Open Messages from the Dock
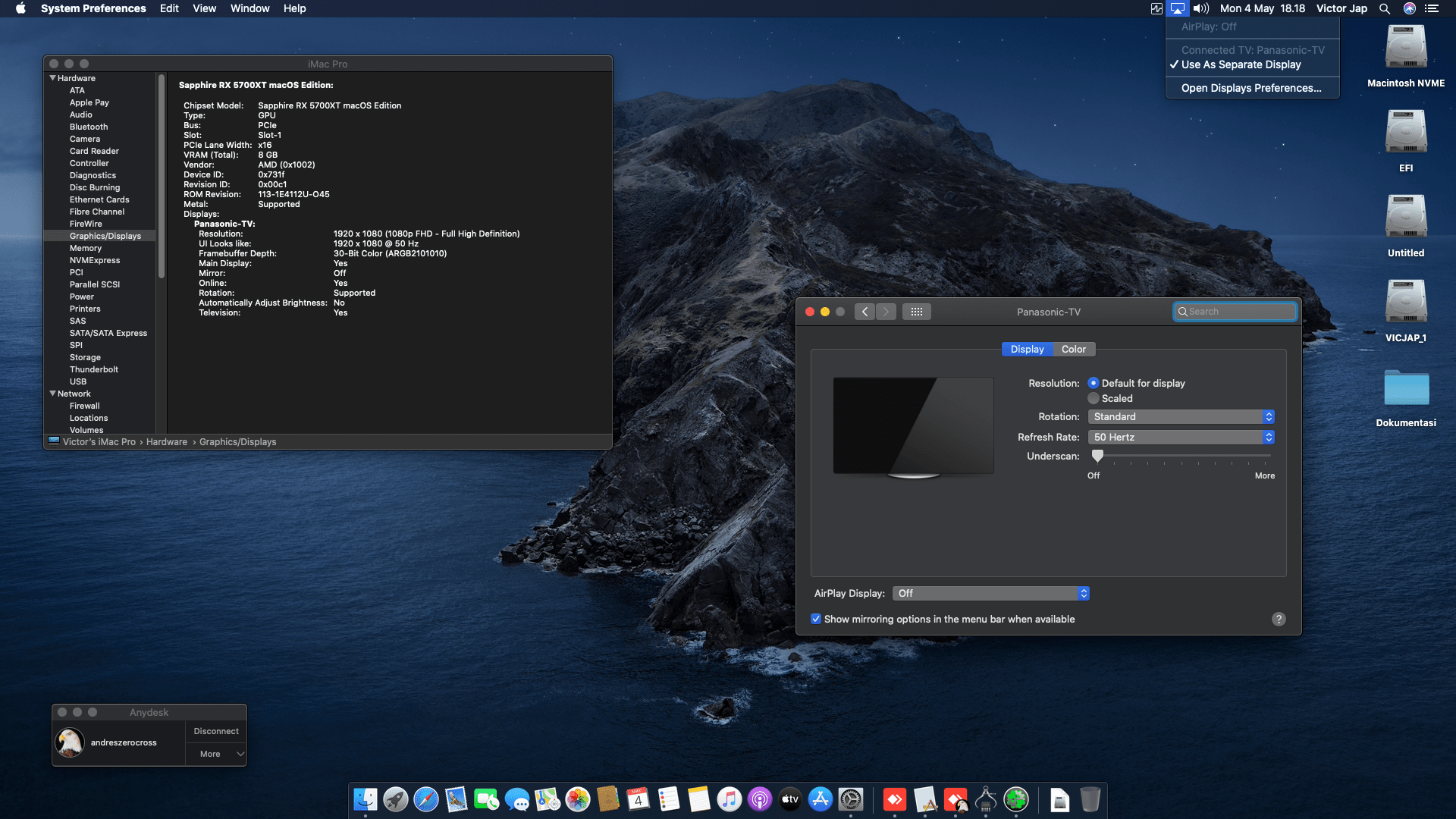Screen dimensions: 1456x819 (x=517, y=799)
